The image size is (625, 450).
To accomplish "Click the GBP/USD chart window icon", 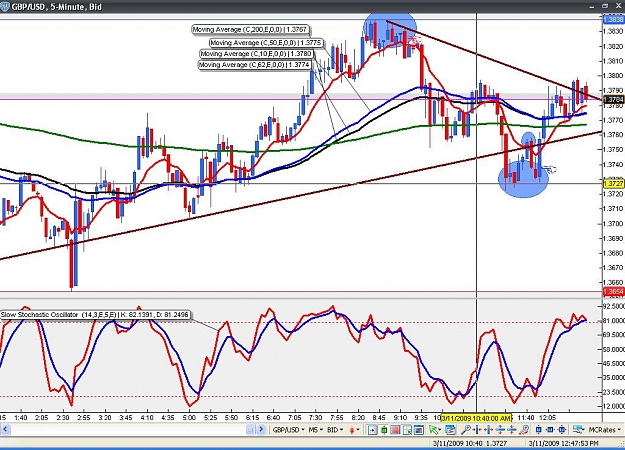I will coord(5,7).
